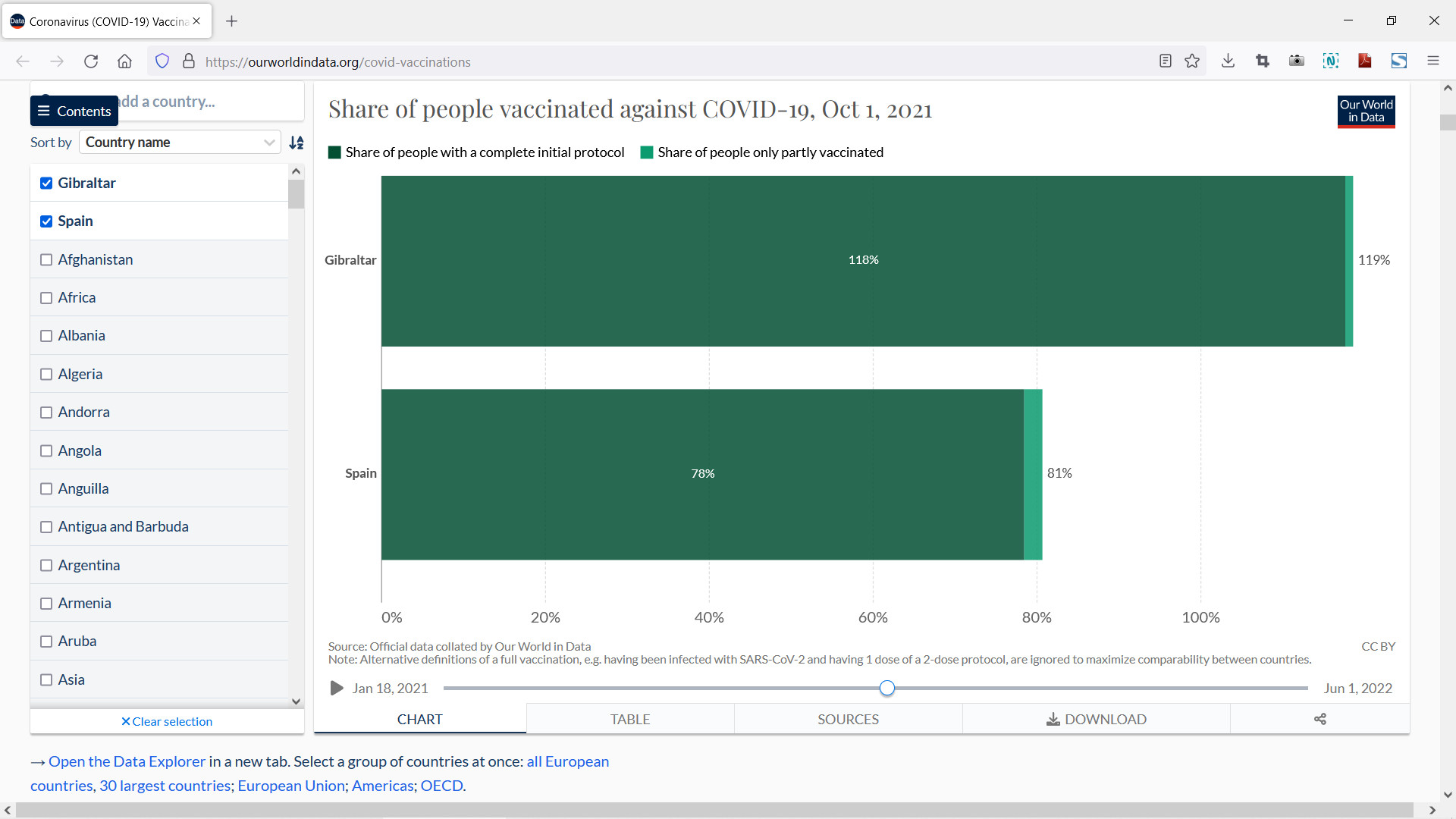Open the browser downloads panel

coord(1228,61)
